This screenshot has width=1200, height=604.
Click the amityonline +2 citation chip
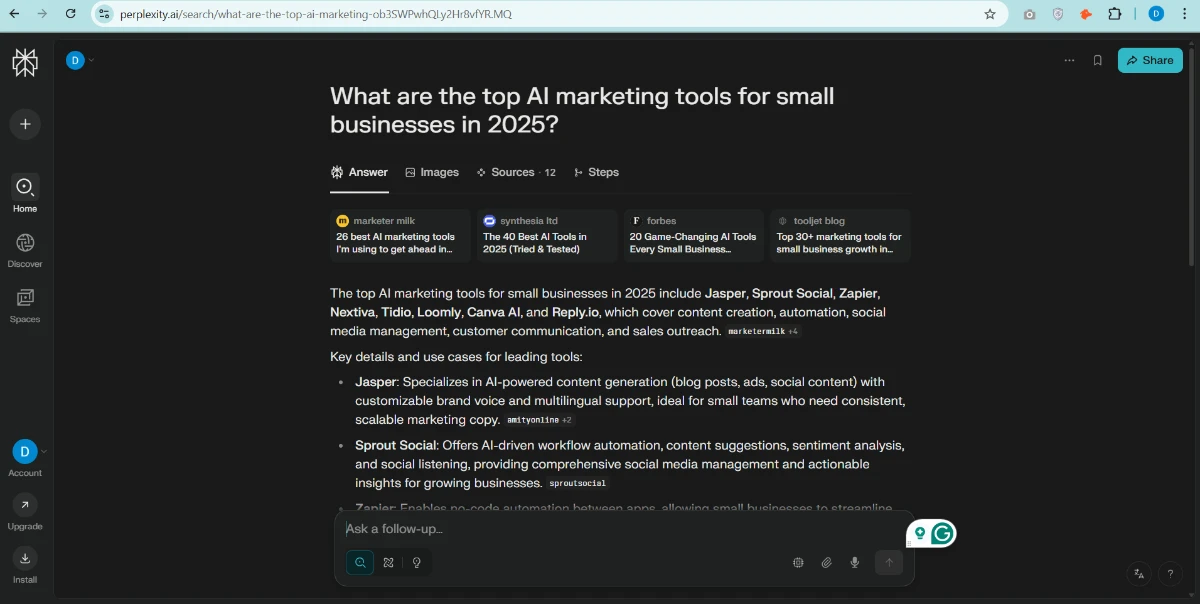[539, 420]
